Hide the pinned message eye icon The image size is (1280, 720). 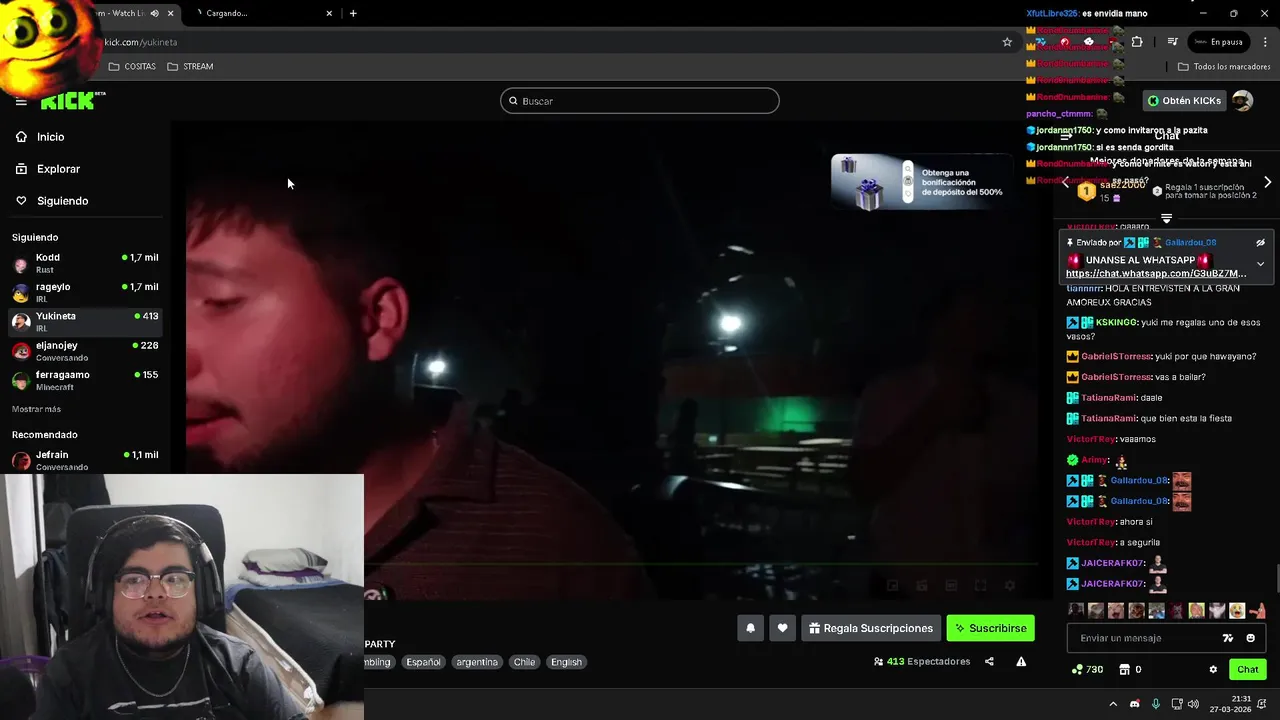point(1260,242)
